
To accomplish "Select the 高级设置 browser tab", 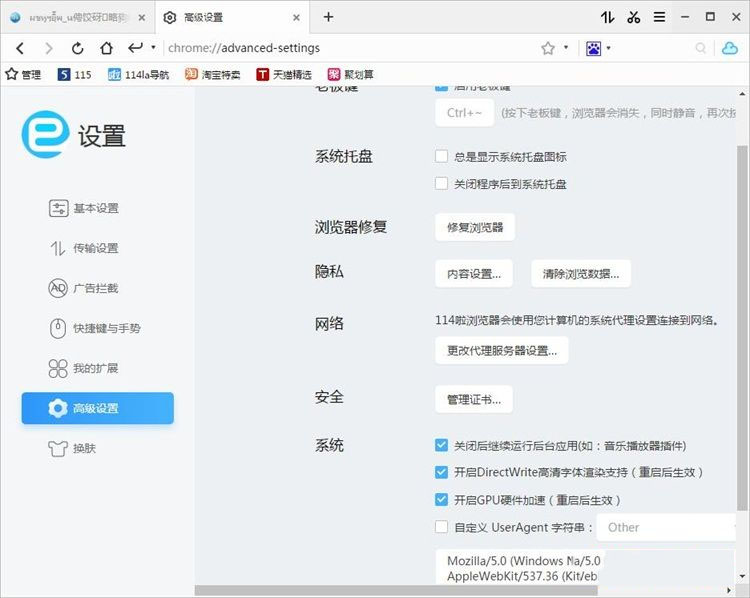I will point(232,17).
